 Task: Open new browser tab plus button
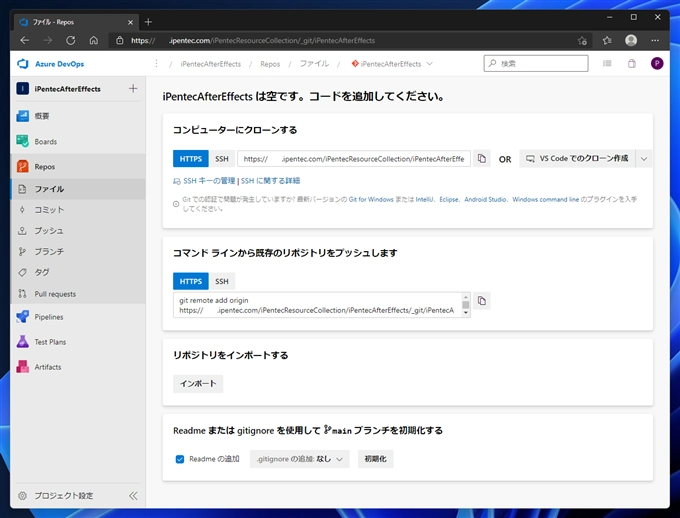pyautogui.click(x=148, y=22)
